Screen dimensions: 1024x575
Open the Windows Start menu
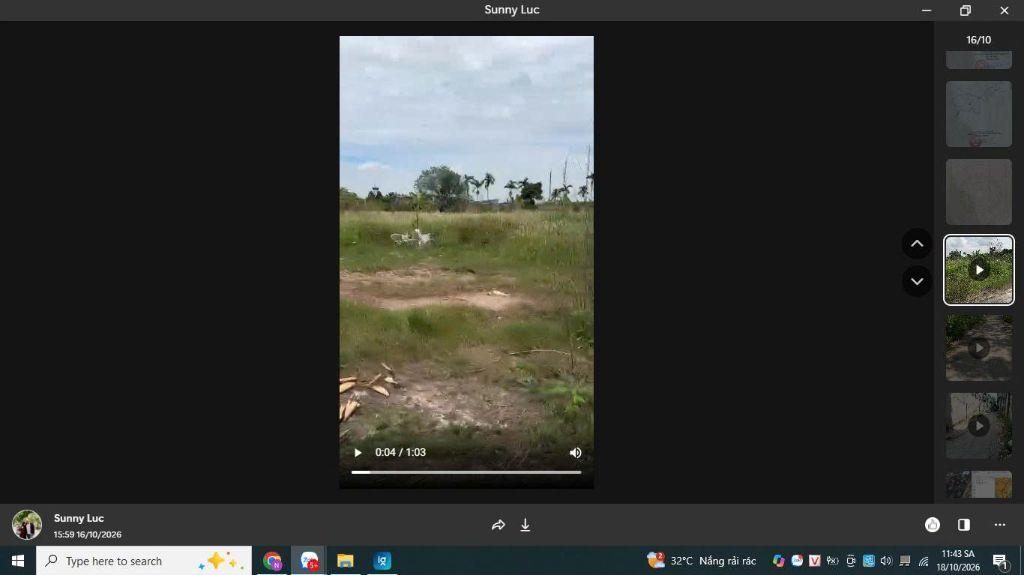point(18,561)
